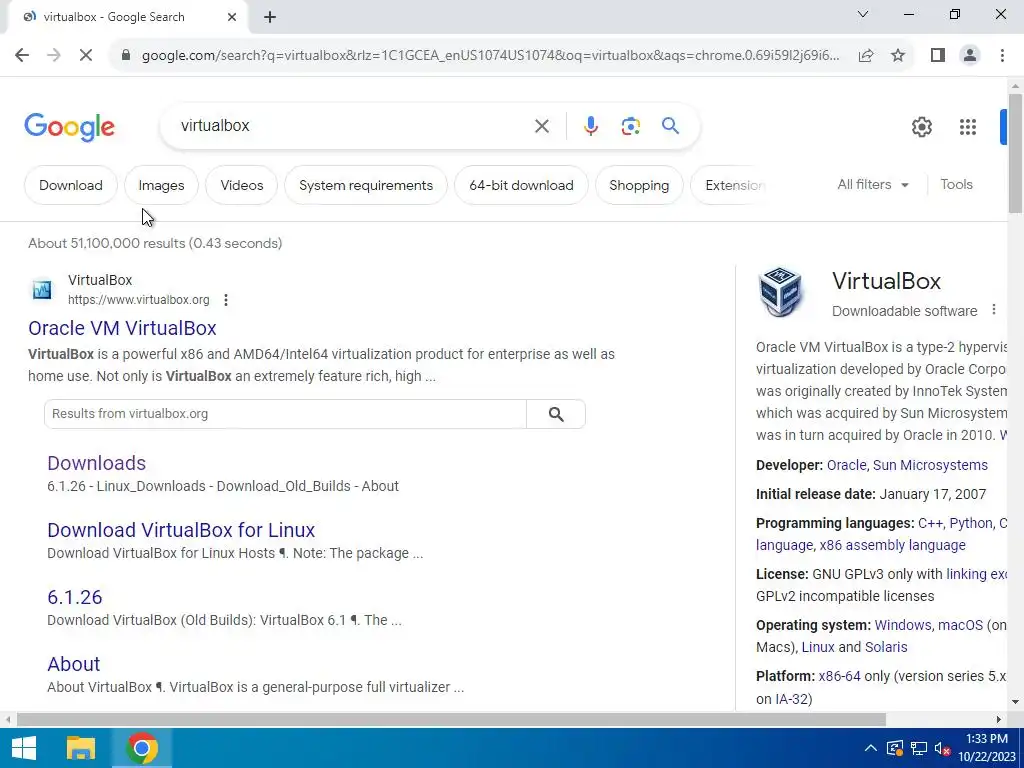Viewport: 1024px width, 768px height.
Task: Open the search Tools button
Action: point(956,185)
